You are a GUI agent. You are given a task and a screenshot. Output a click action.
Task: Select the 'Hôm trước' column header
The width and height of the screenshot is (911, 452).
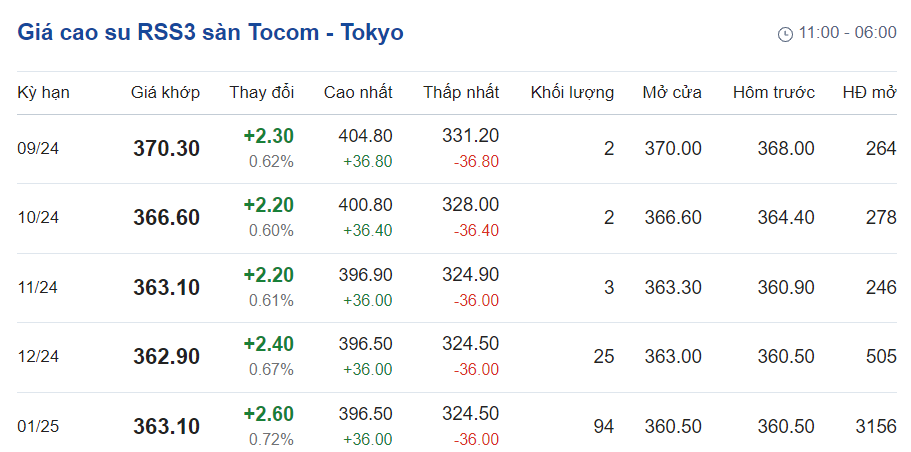pos(773,93)
